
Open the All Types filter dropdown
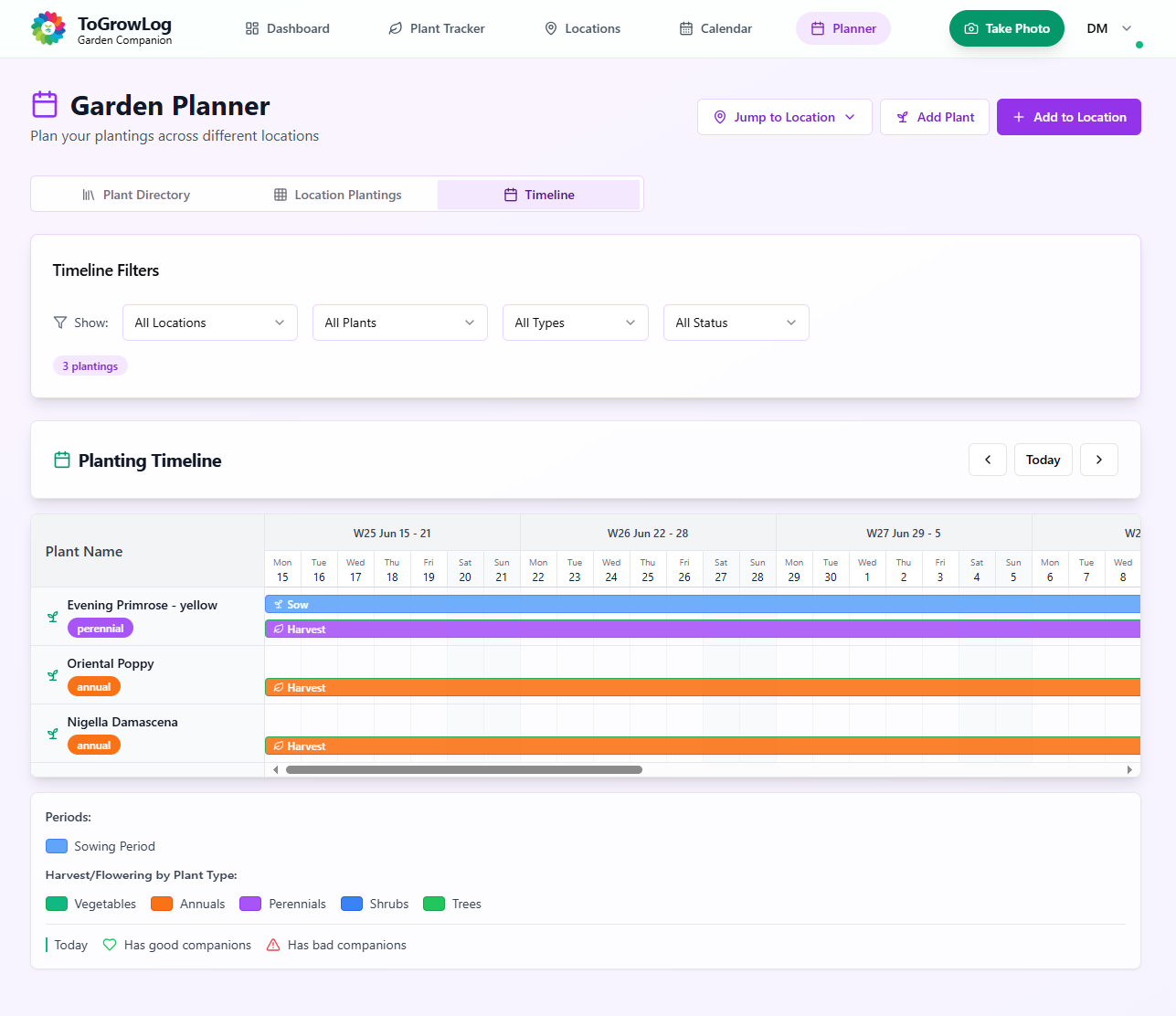(575, 323)
